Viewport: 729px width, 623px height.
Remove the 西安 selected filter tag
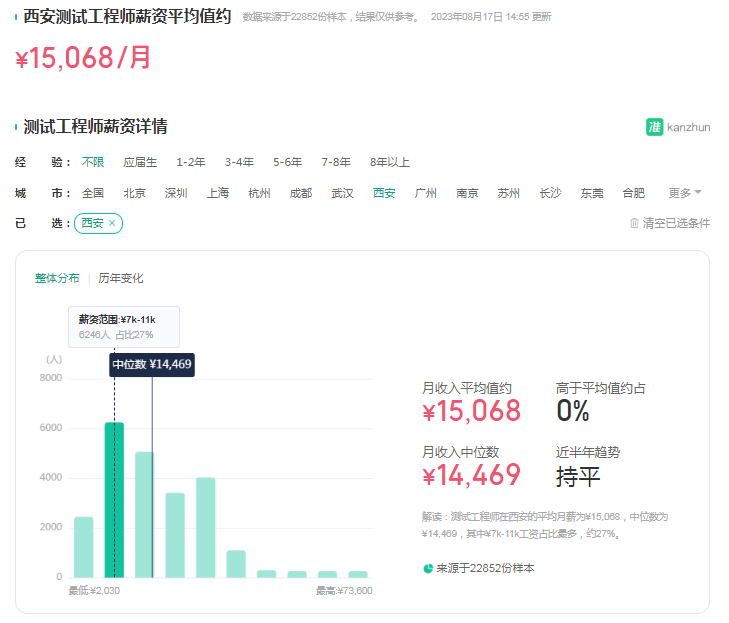click(x=112, y=223)
